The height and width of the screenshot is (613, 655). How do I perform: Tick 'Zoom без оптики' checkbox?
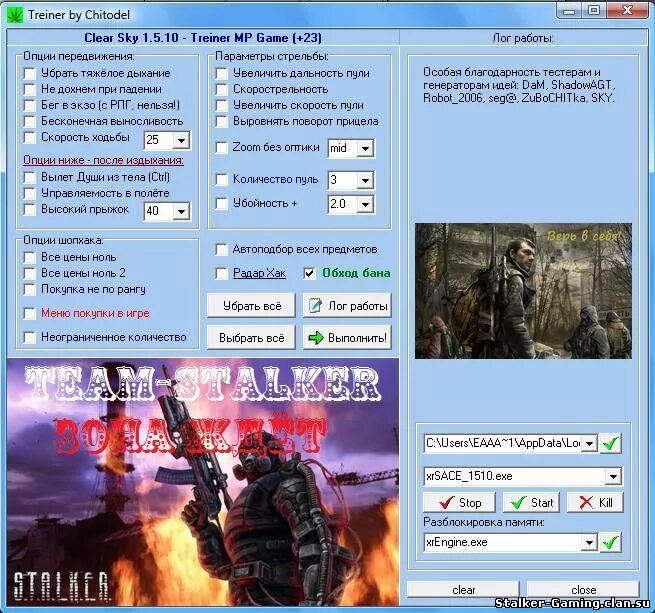(221, 148)
